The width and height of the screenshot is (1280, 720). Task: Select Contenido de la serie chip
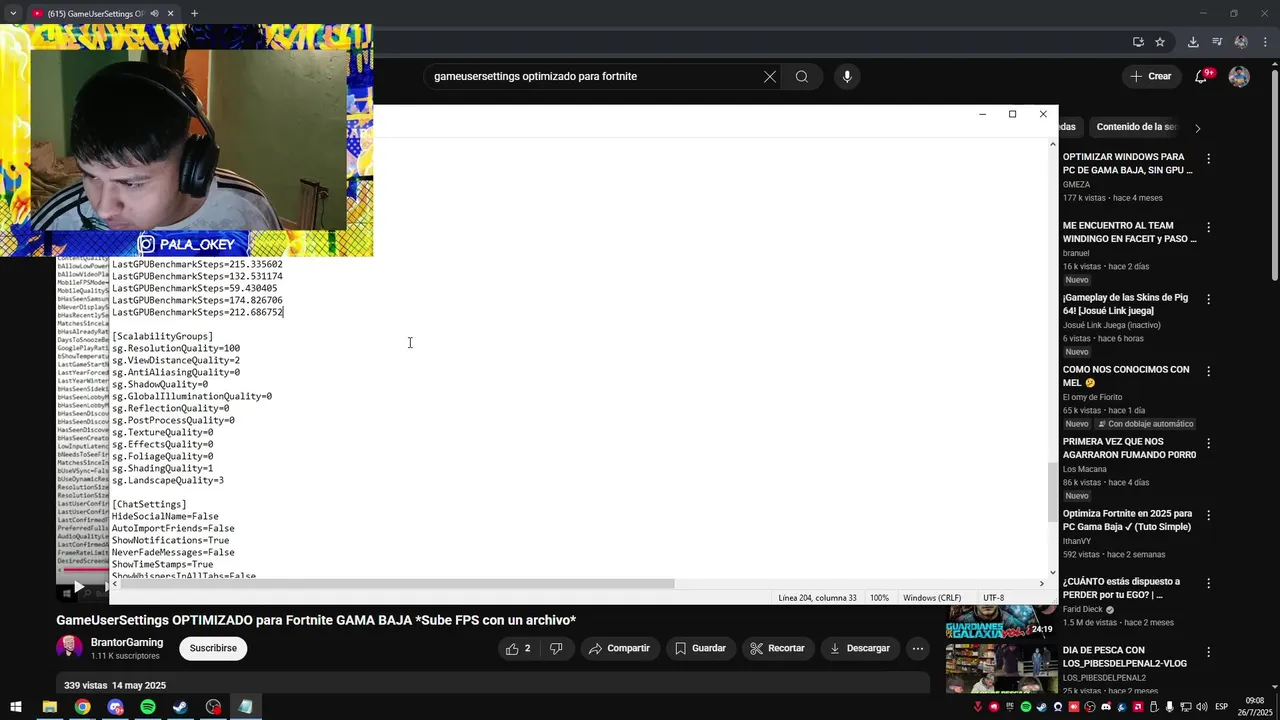click(x=1136, y=127)
